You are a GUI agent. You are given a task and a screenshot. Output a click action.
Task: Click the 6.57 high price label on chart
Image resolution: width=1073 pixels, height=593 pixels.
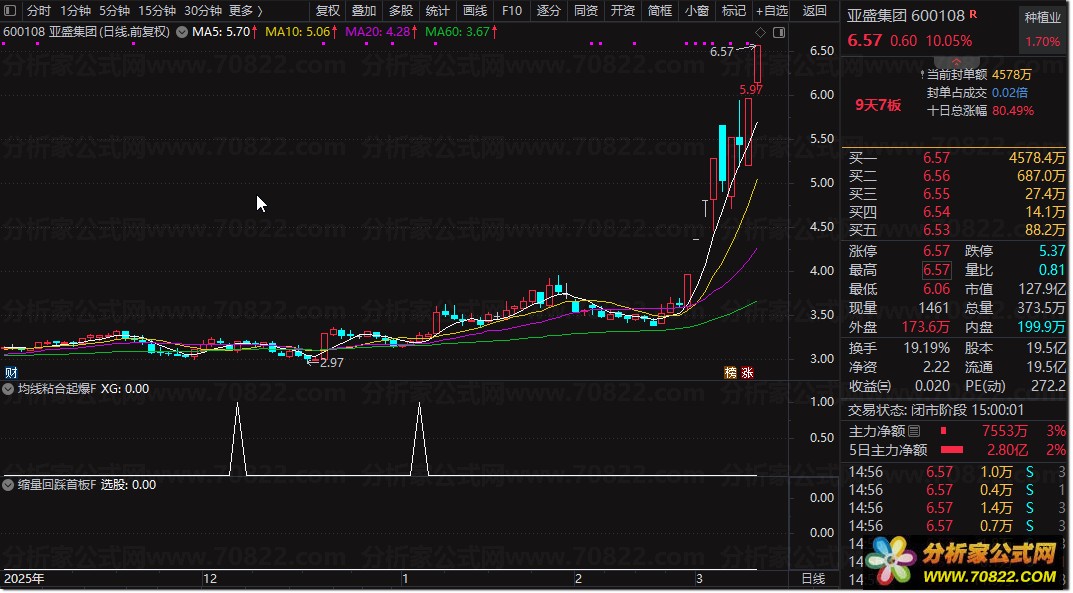point(721,51)
